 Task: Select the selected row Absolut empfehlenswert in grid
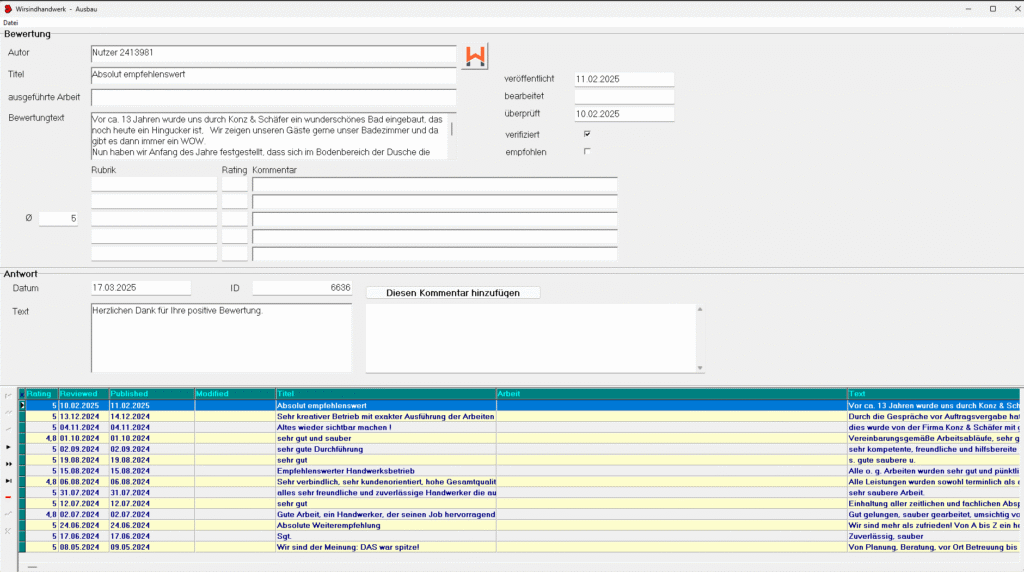pyautogui.click(x=519, y=405)
